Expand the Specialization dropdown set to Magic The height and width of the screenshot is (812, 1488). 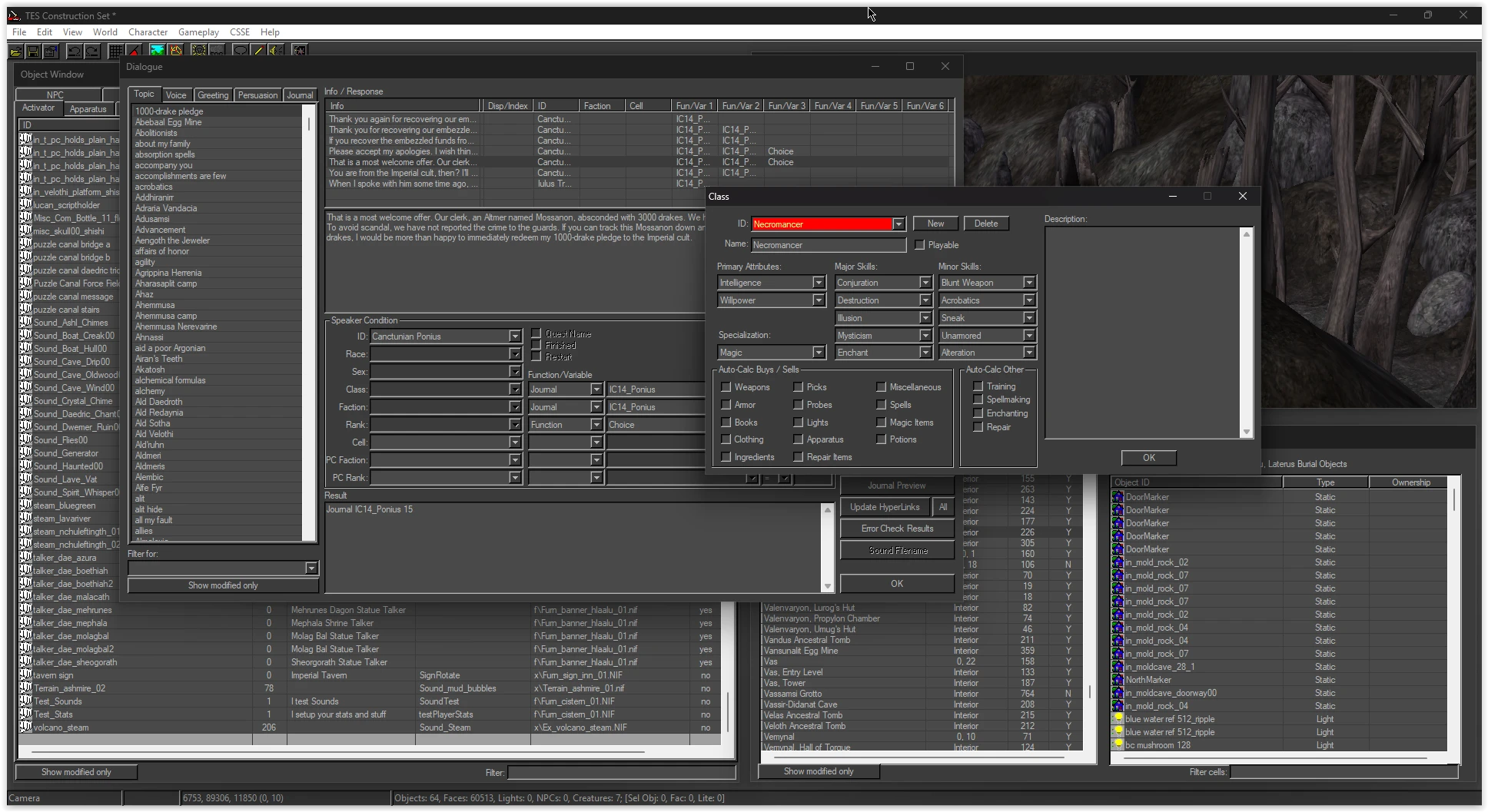(819, 353)
